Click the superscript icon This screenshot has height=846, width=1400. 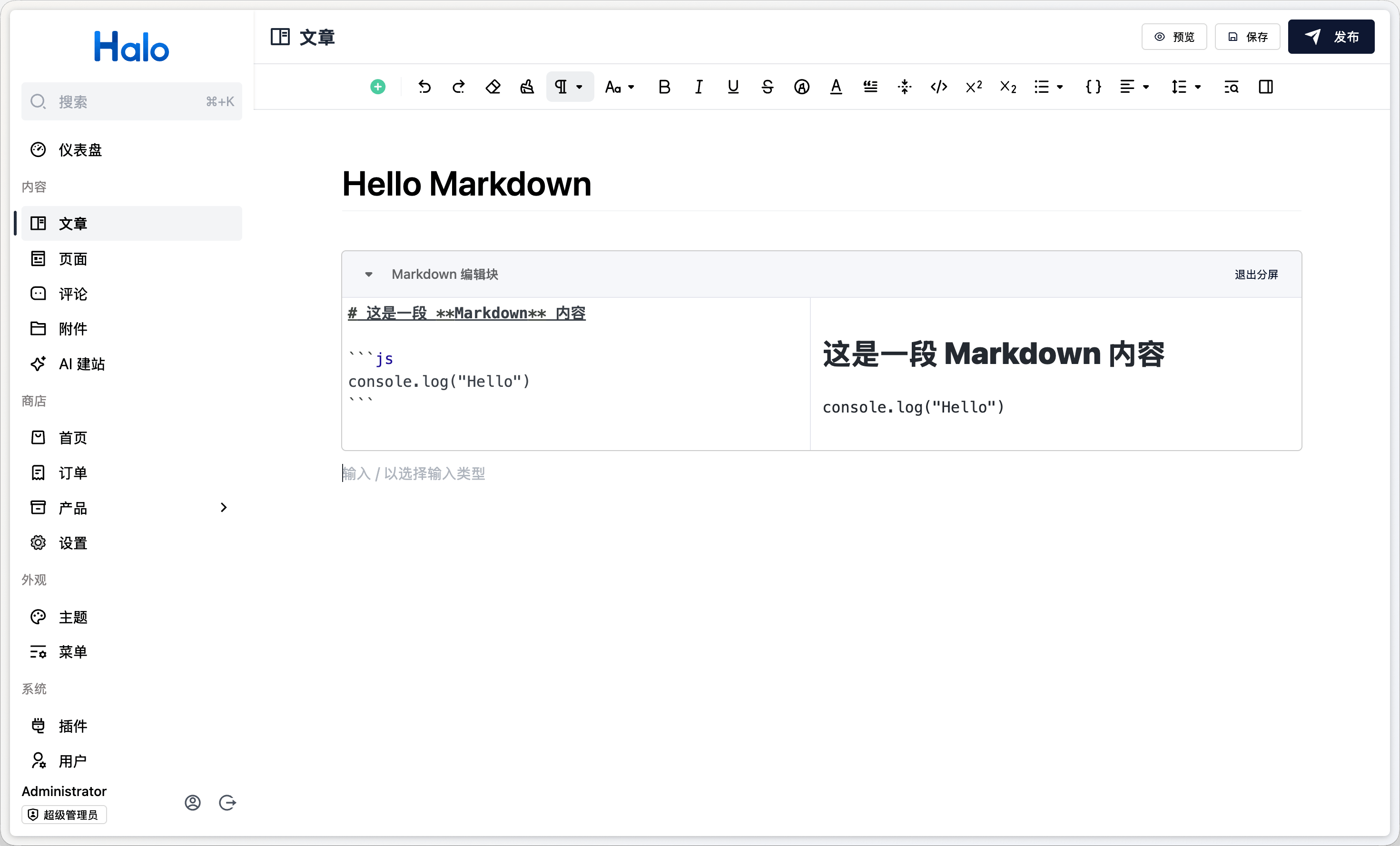point(973,87)
